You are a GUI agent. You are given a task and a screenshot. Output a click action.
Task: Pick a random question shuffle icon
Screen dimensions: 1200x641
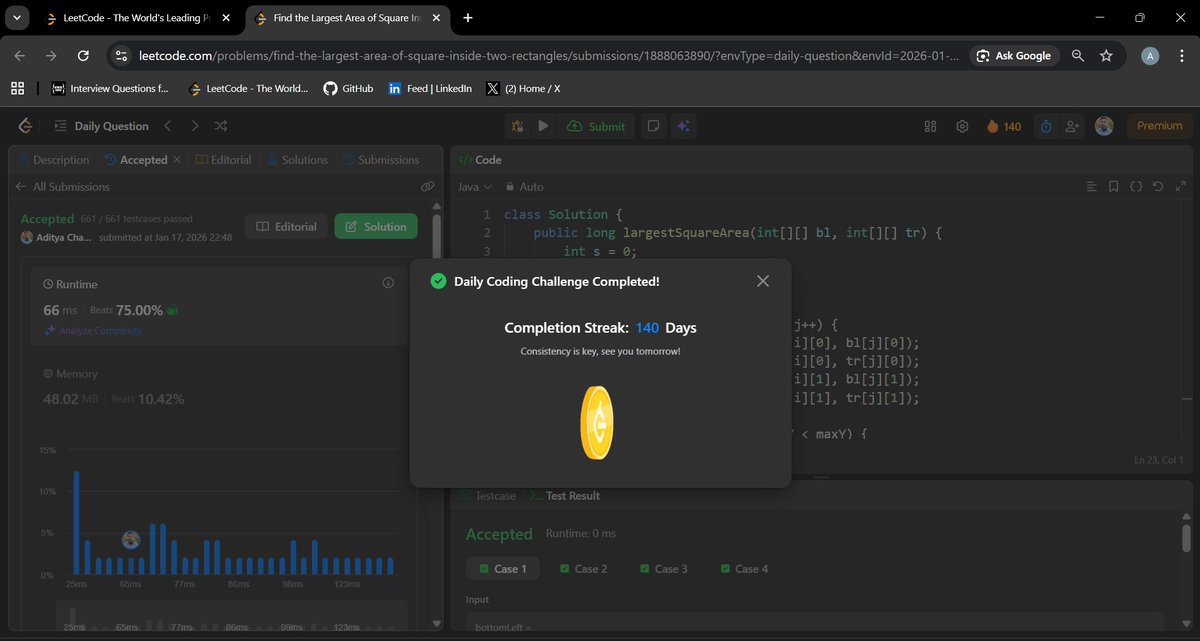tap(221, 126)
